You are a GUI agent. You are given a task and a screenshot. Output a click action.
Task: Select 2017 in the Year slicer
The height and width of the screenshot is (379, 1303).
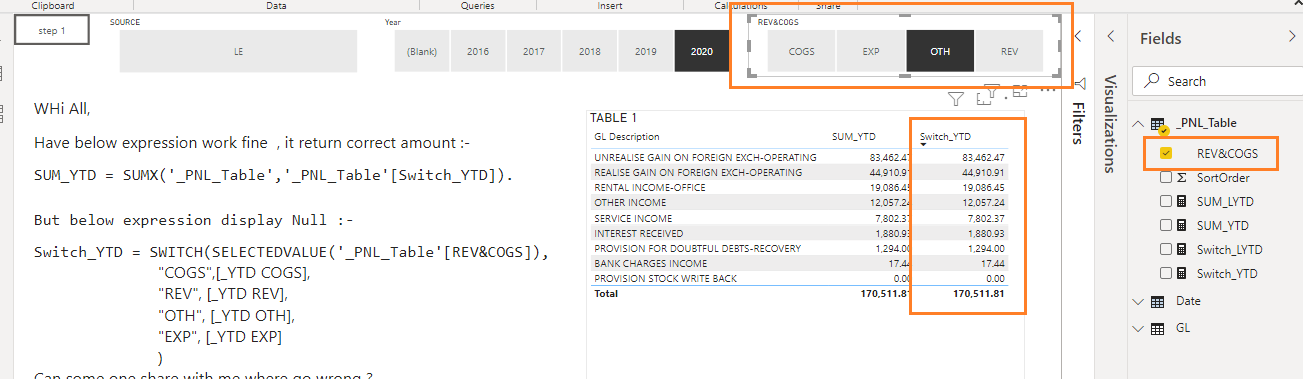pyautogui.click(x=534, y=50)
